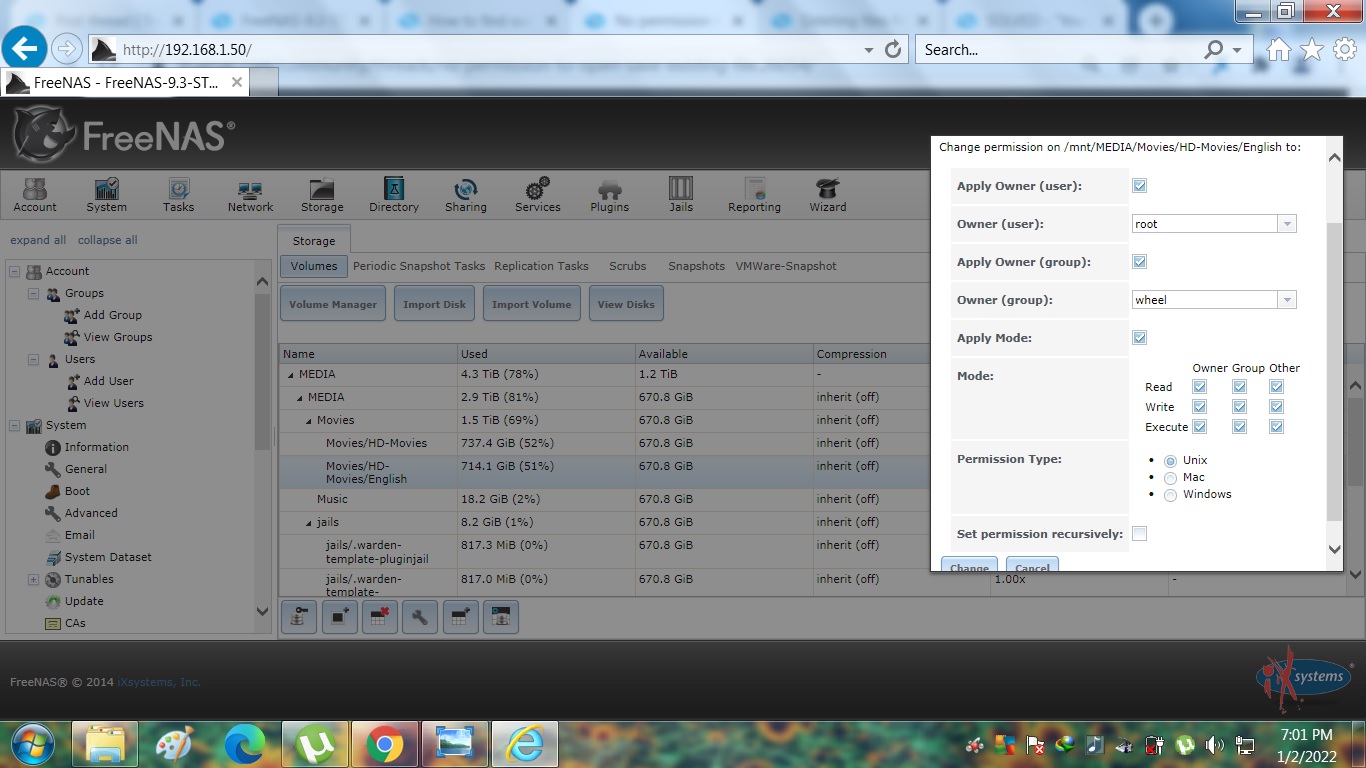Open Chrome from the Windows taskbar
This screenshot has width=1366, height=768.
[x=384, y=744]
